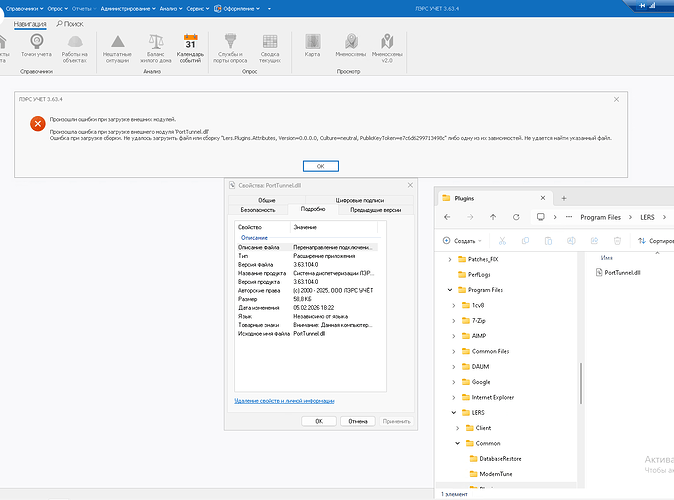Click the Точки учета icon
Viewport: 674px width, 500px height.
pyautogui.click(x=35, y=42)
